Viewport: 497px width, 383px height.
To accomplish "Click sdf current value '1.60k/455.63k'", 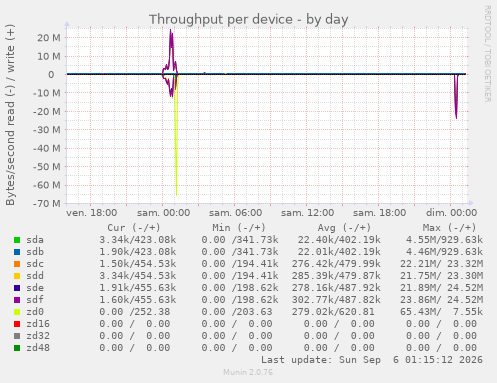I will (138, 300).
